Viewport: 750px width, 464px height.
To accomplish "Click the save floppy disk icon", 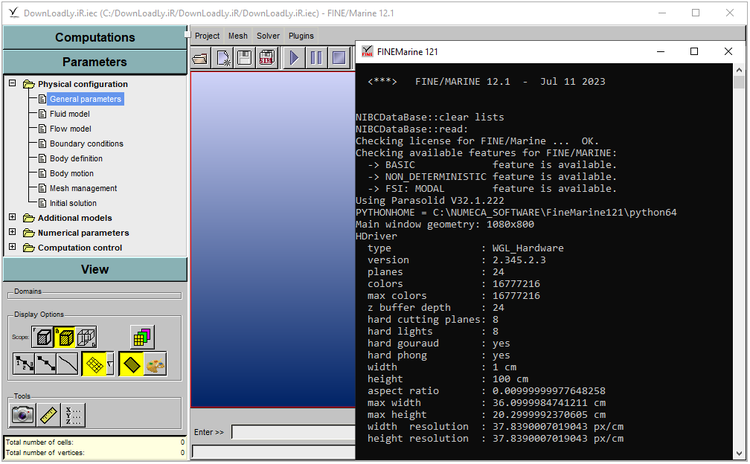I will [x=244, y=58].
